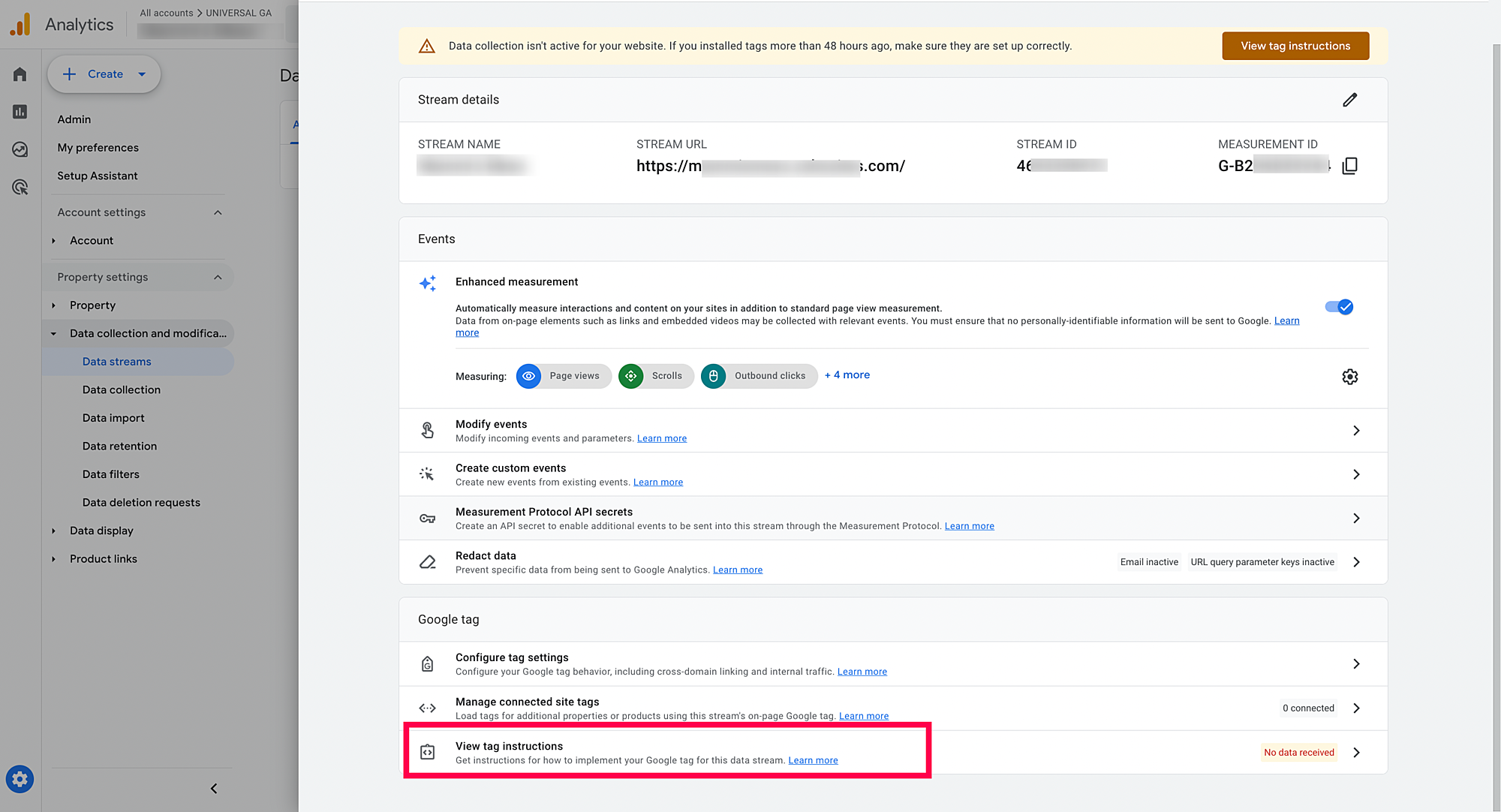Toggle off Enhanced measurement switch
Image resolution: width=1501 pixels, height=812 pixels.
tap(1339, 307)
